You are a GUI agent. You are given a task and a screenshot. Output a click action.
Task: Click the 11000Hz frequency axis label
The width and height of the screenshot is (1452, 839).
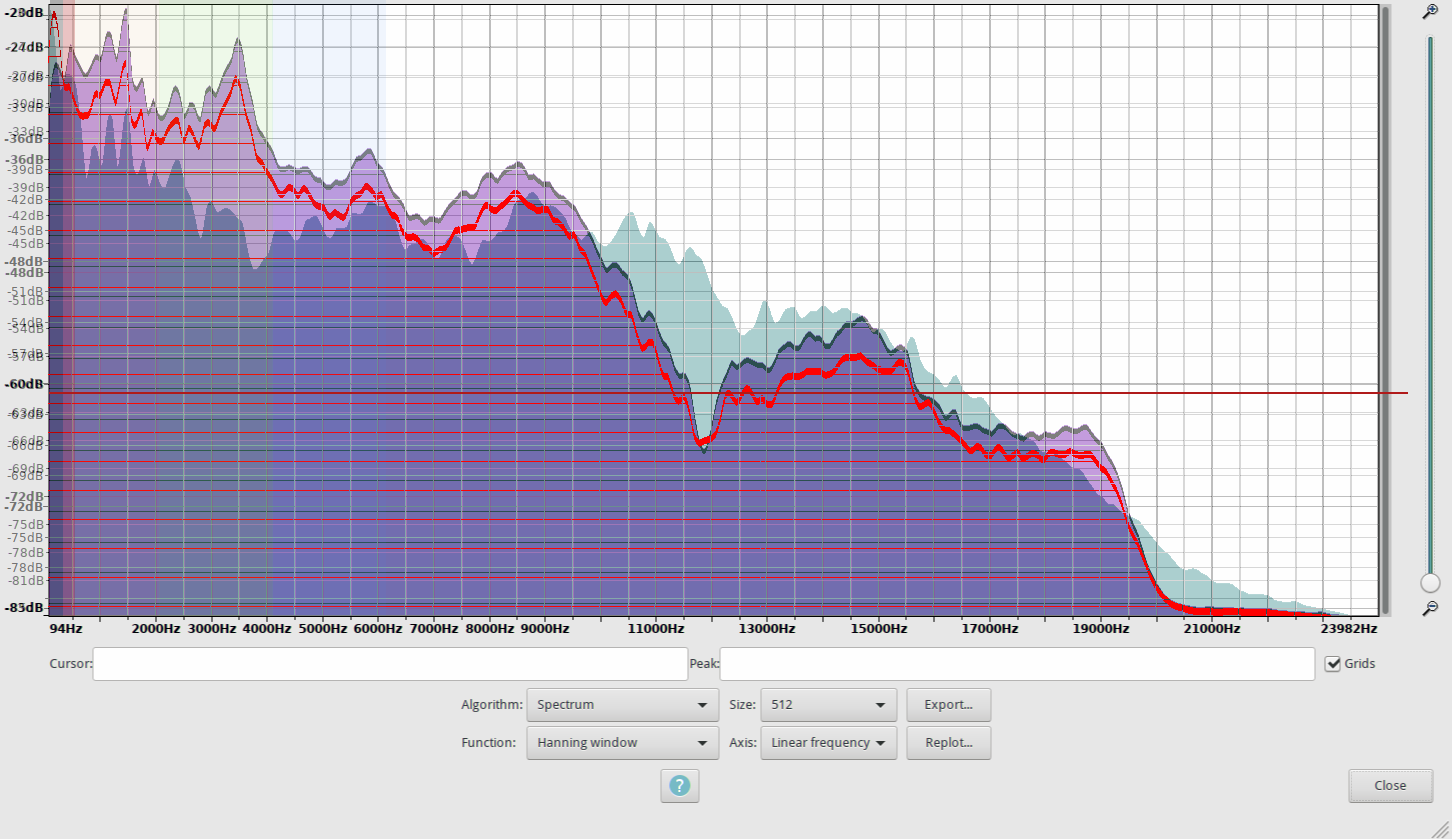click(656, 628)
